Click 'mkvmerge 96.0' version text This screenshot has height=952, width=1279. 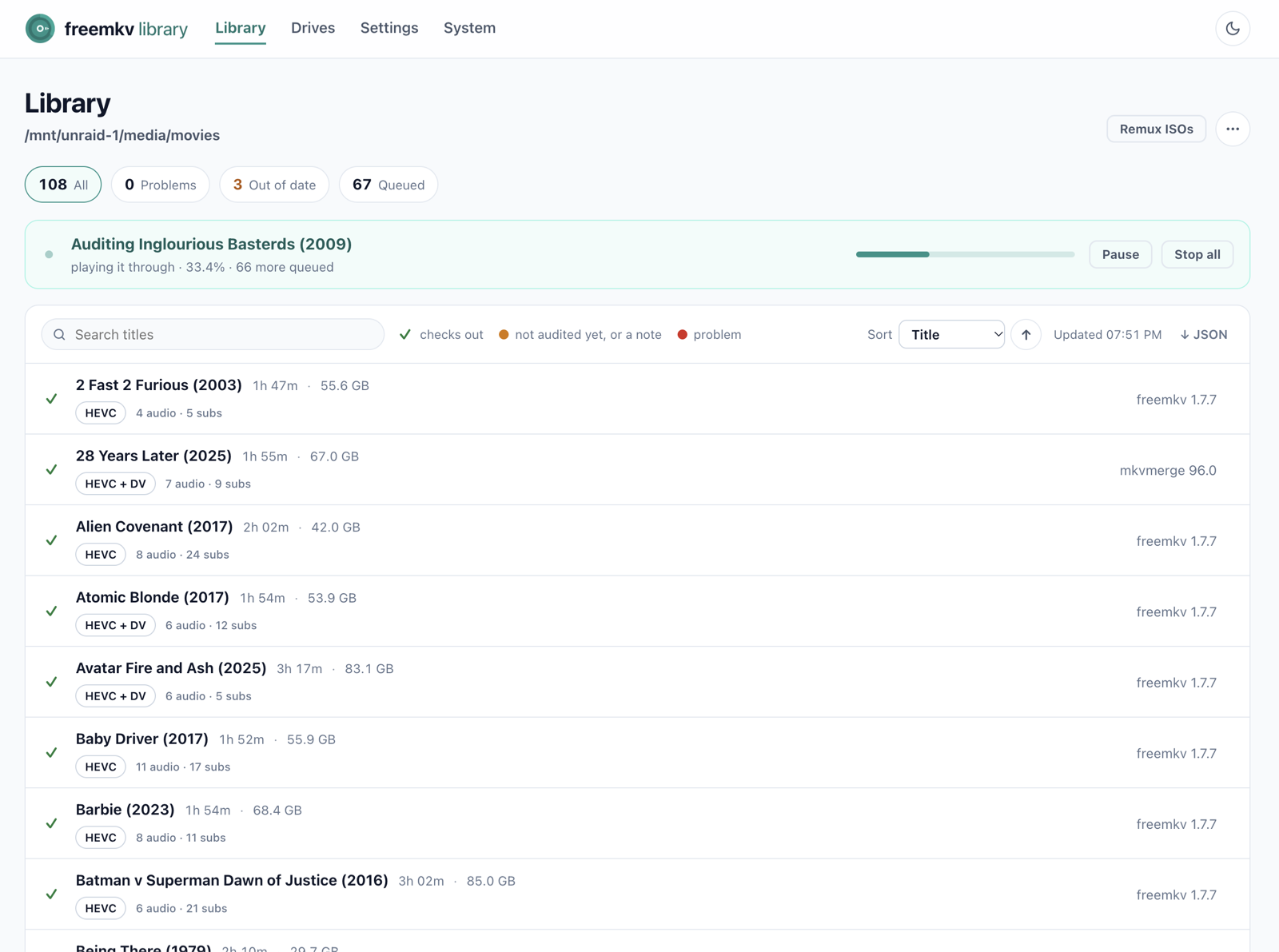(1168, 470)
